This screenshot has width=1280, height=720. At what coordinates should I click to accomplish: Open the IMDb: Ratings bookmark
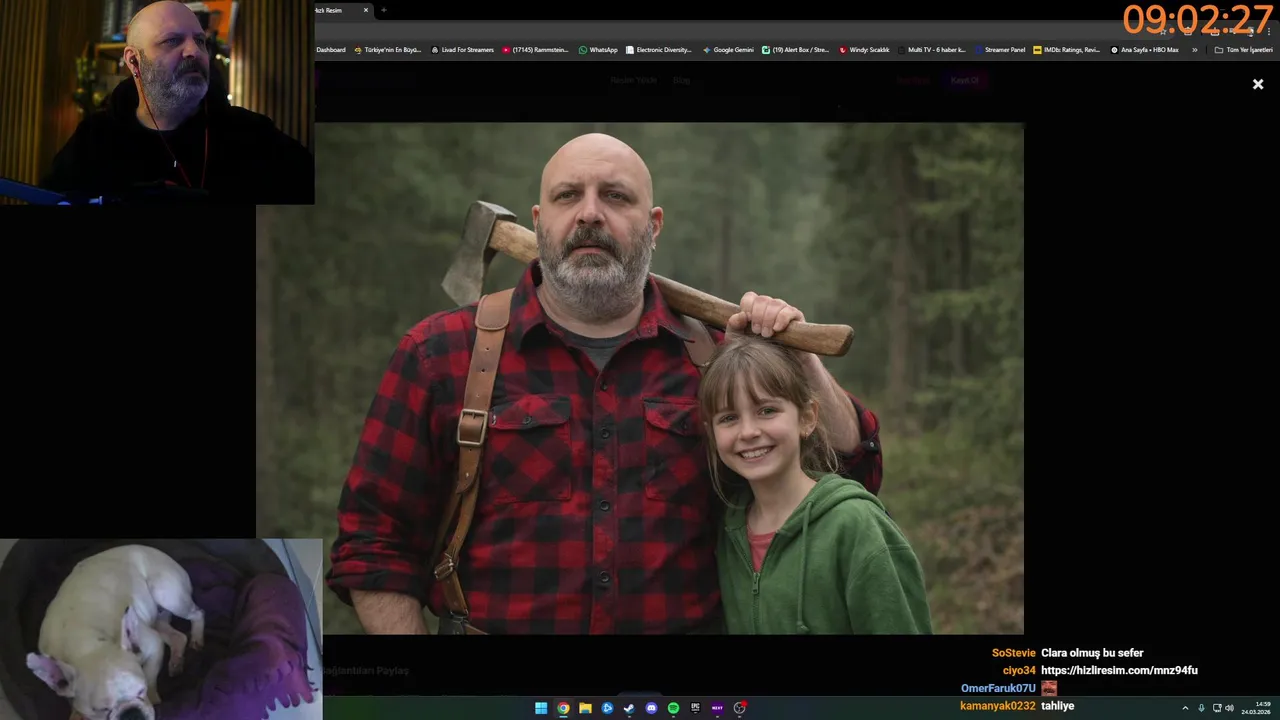pos(1067,50)
